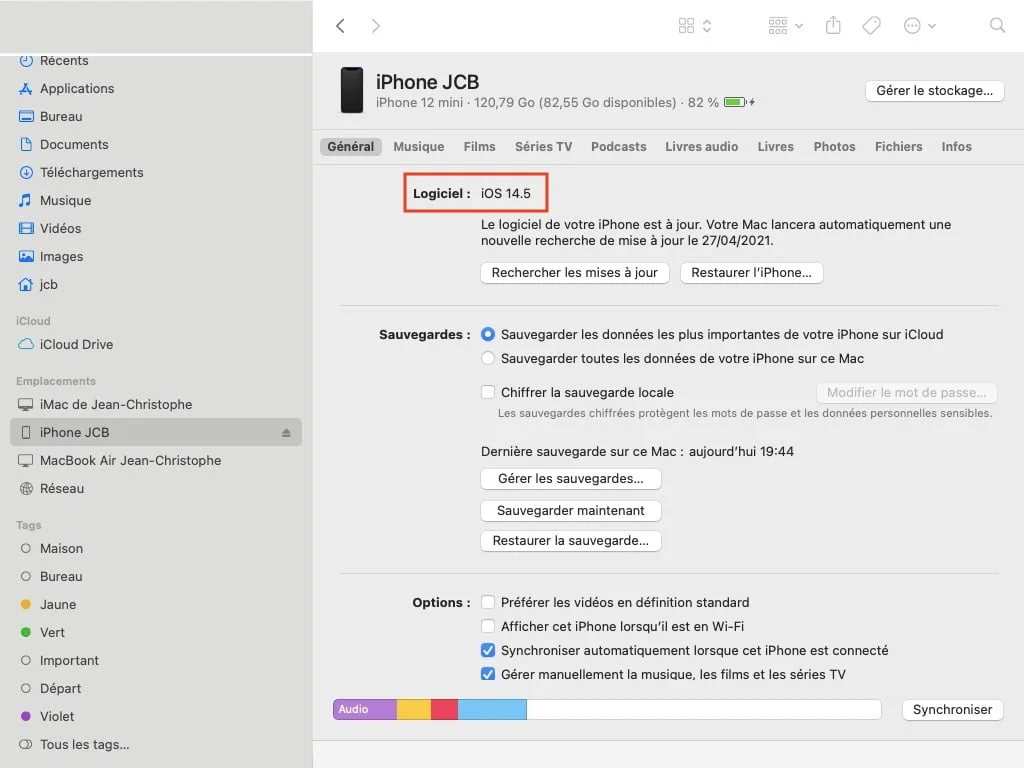
Task: Eject iPhone JCB with the eject icon
Action: pyautogui.click(x=286, y=433)
